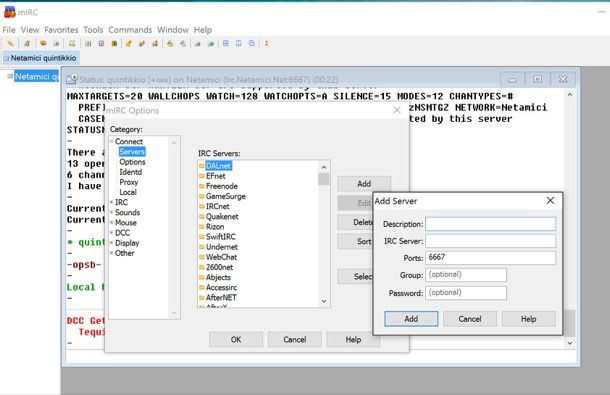Click the DCC Send file toolbar icon

coord(128,44)
